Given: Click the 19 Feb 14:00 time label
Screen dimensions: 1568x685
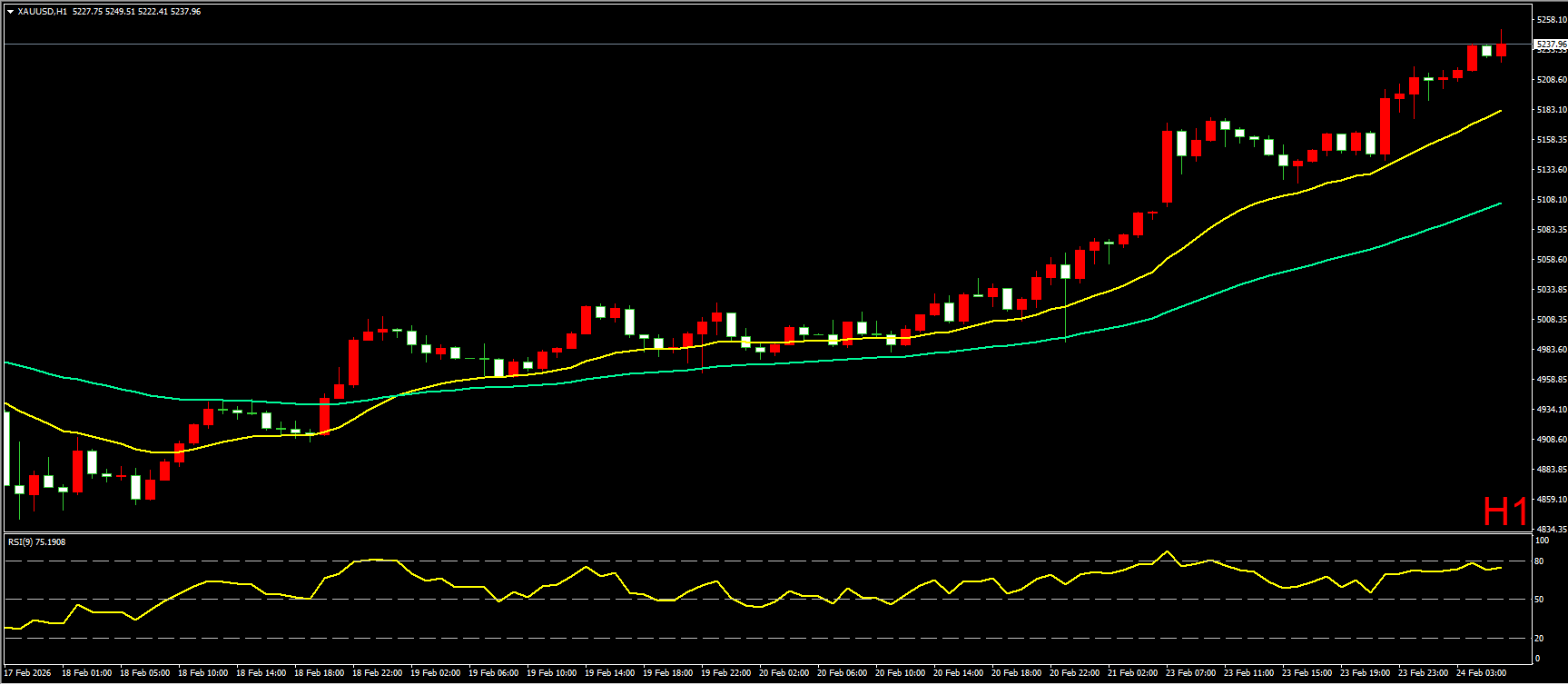Looking at the screenshot, I should pos(609,673).
